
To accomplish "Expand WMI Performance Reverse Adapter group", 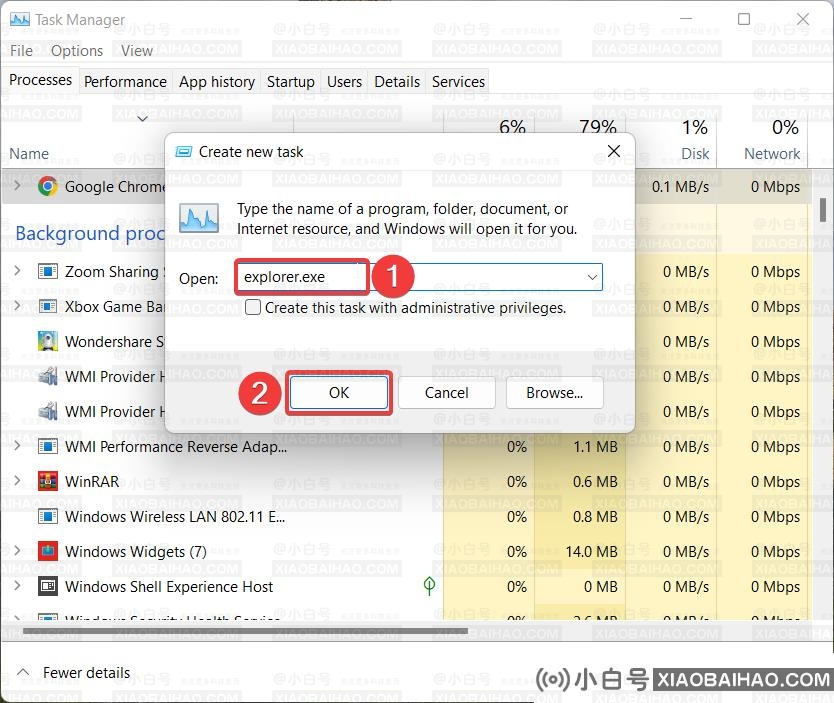I will click(x=18, y=445).
